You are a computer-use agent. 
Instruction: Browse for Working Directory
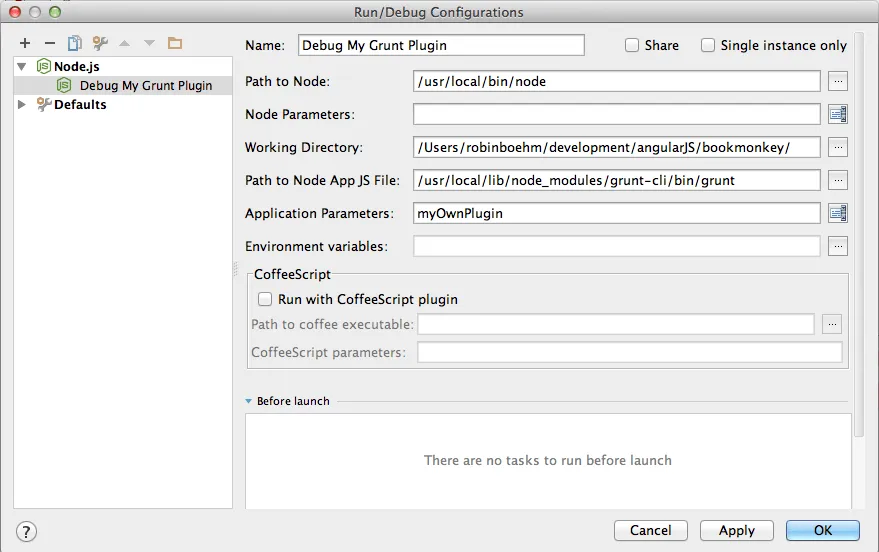[x=838, y=147]
